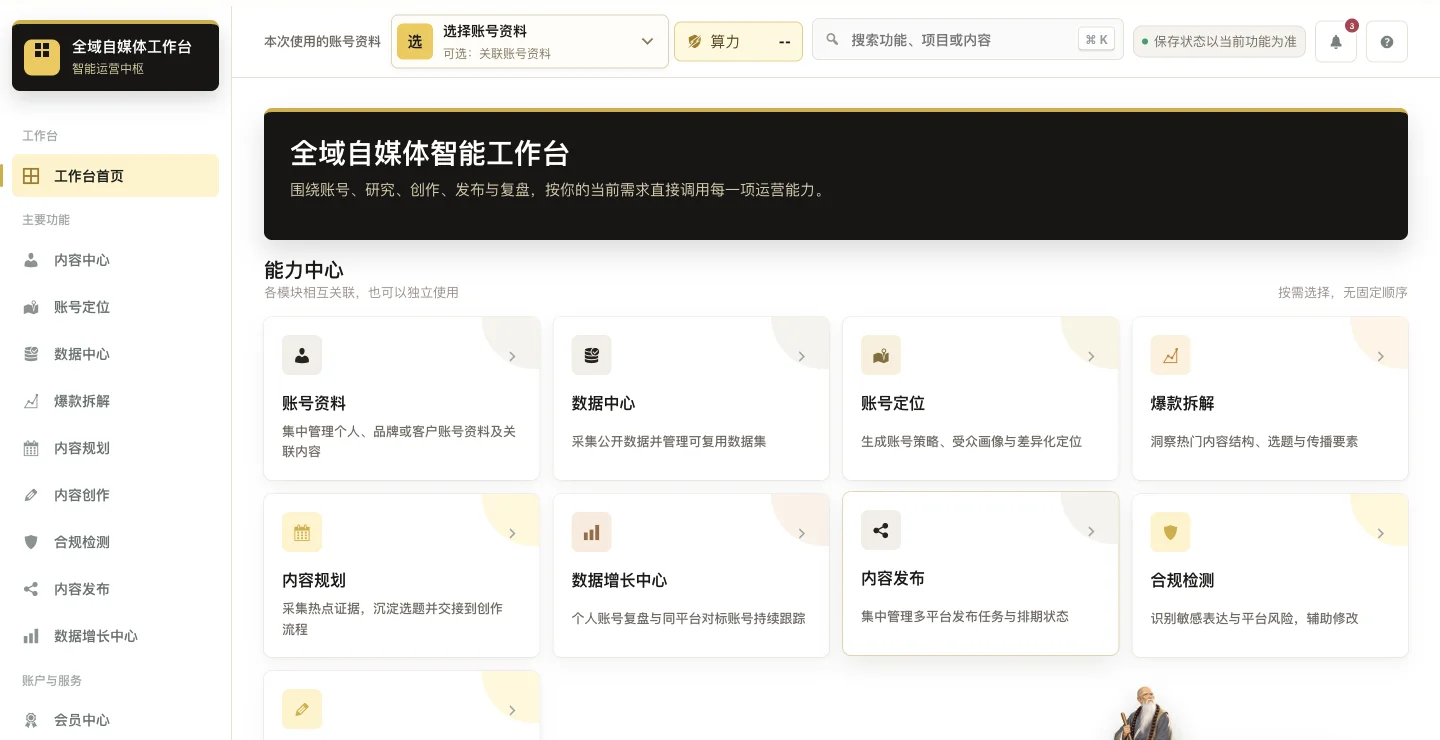The width and height of the screenshot is (1440, 740).
Task: Open 数据中心 in sidebar menu
Action: tap(116, 354)
